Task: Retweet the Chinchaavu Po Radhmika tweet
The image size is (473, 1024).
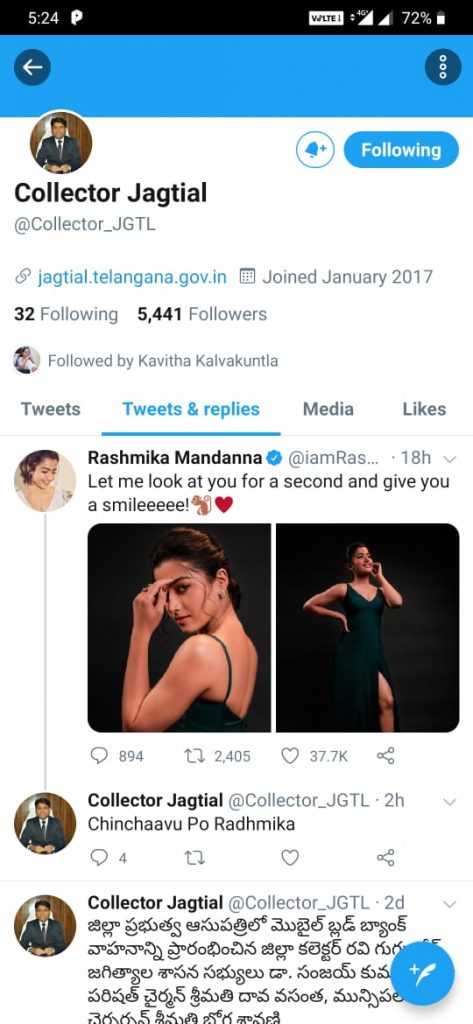Action: click(x=194, y=857)
